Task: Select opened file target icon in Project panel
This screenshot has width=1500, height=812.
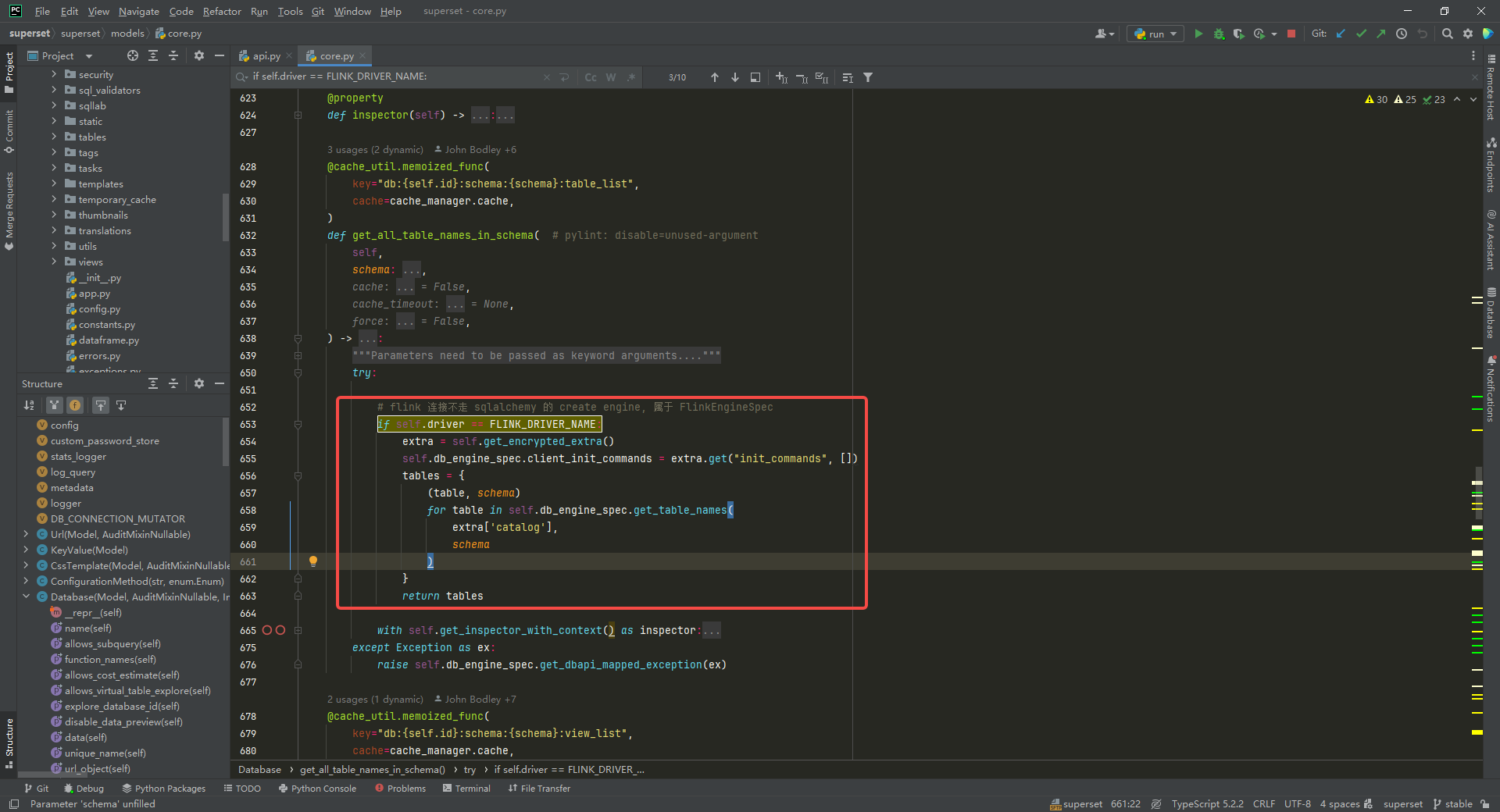Action: [x=133, y=55]
